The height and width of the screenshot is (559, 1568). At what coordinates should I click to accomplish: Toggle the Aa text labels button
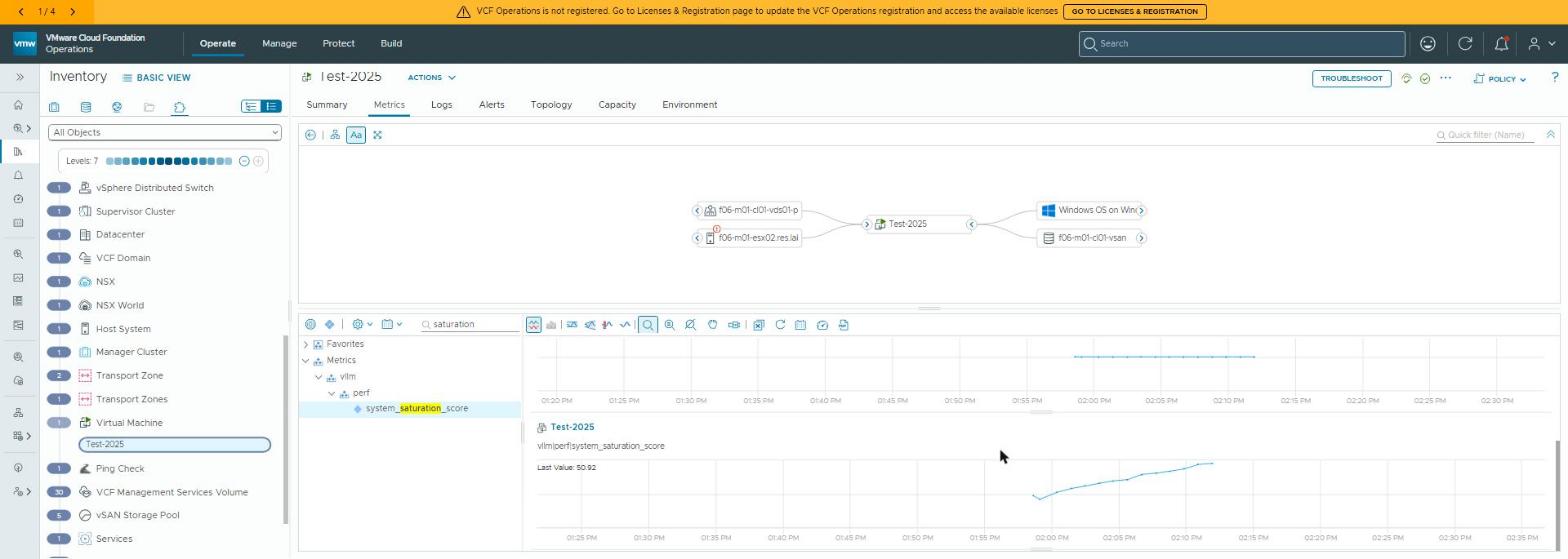(x=356, y=135)
